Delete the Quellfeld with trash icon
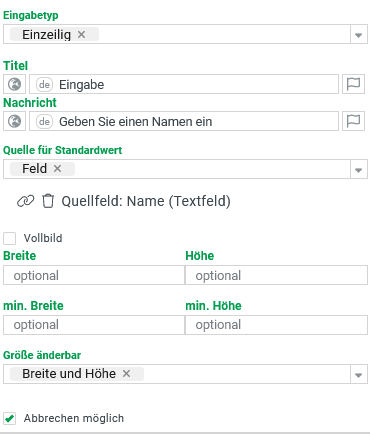370x434 pixels. [48, 201]
